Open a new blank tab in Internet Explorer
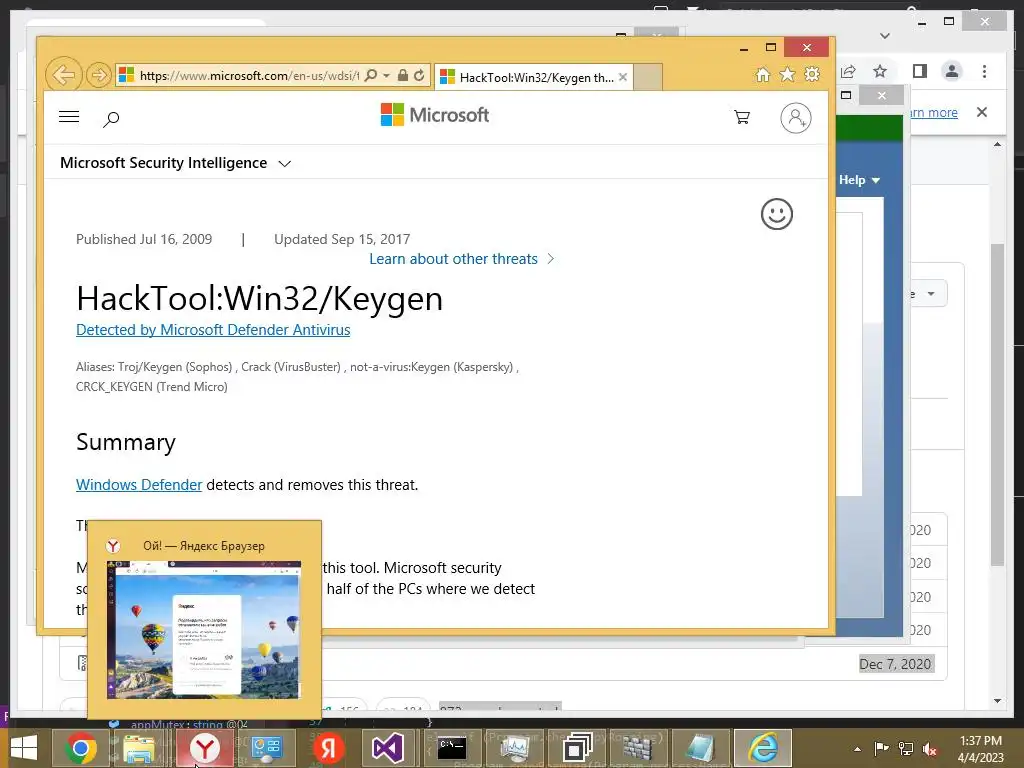The image size is (1024, 768). tap(648, 77)
